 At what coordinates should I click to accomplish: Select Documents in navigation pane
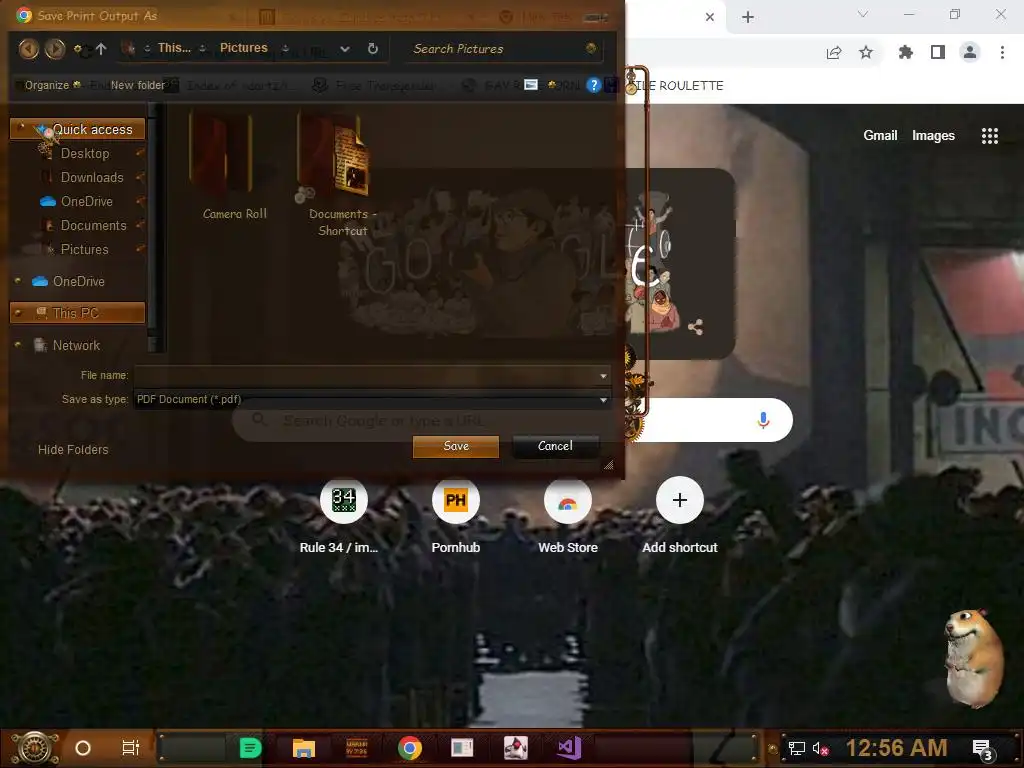pyautogui.click(x=93, y=225)
